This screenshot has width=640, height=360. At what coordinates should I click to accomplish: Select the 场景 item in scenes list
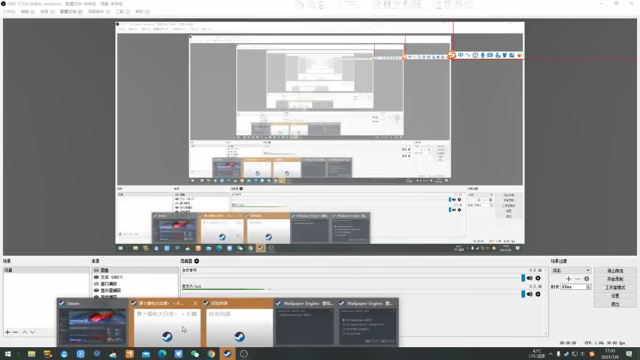point(46,270)
